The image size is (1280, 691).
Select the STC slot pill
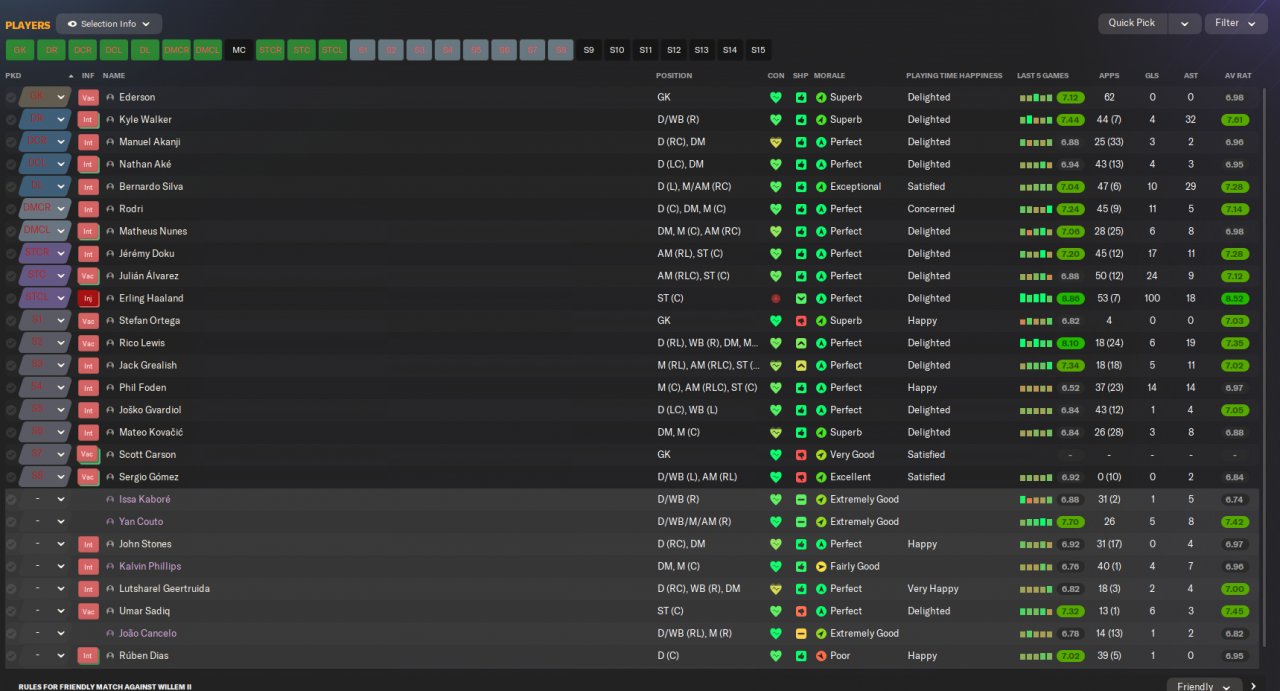[x=301, y=50]
